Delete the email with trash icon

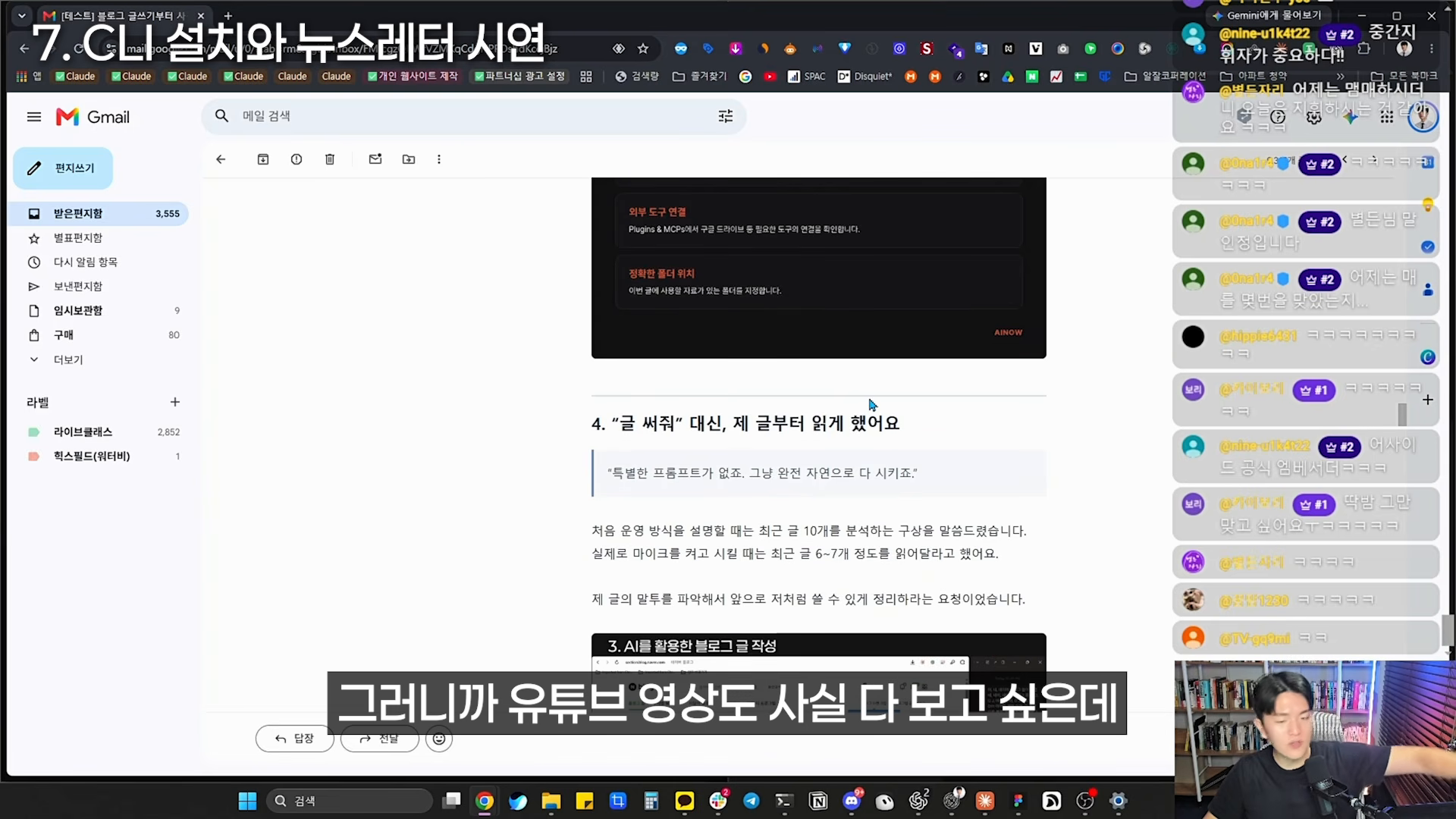[330, 159]
